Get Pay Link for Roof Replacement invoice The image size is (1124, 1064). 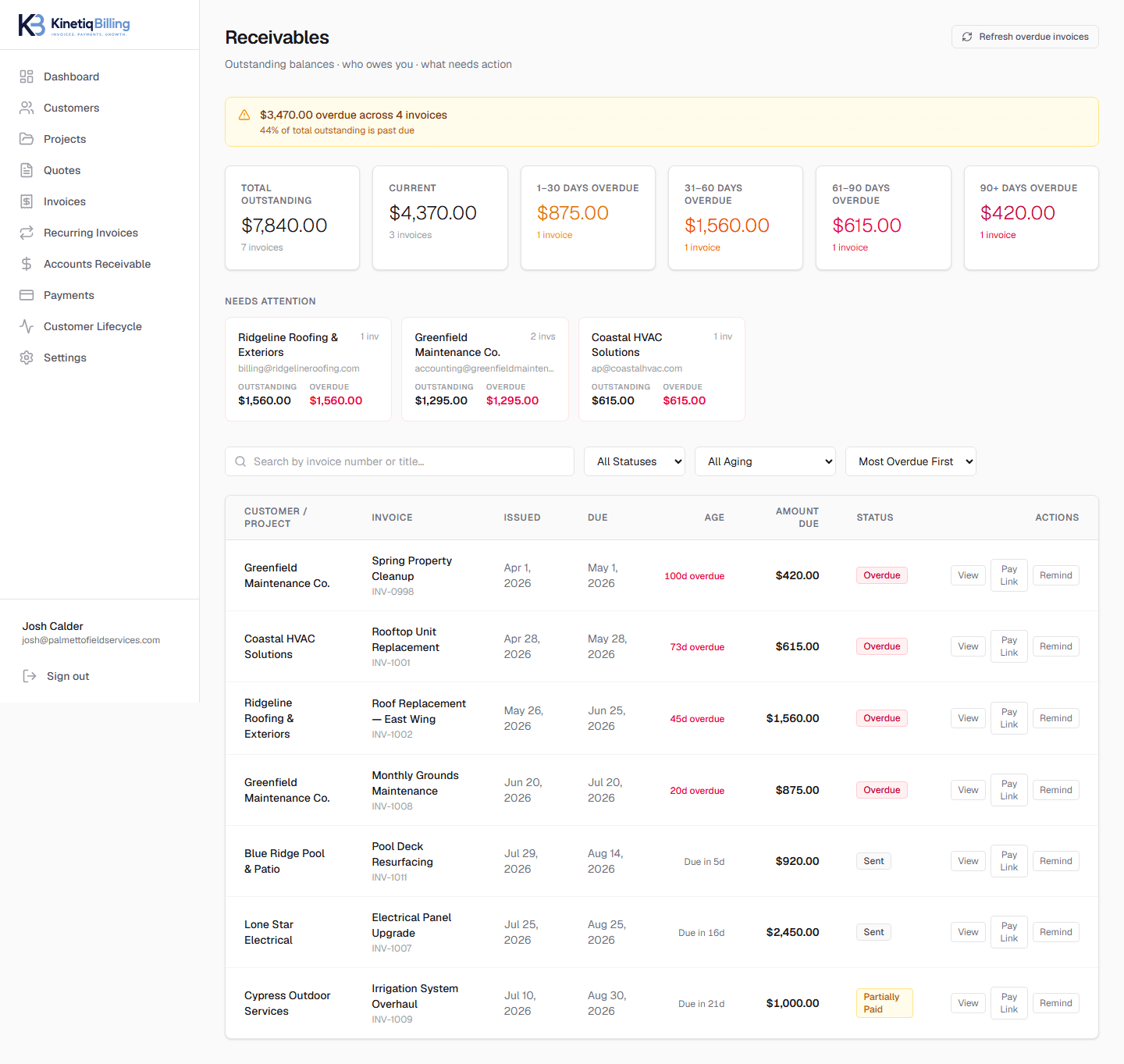(1009, 718)
